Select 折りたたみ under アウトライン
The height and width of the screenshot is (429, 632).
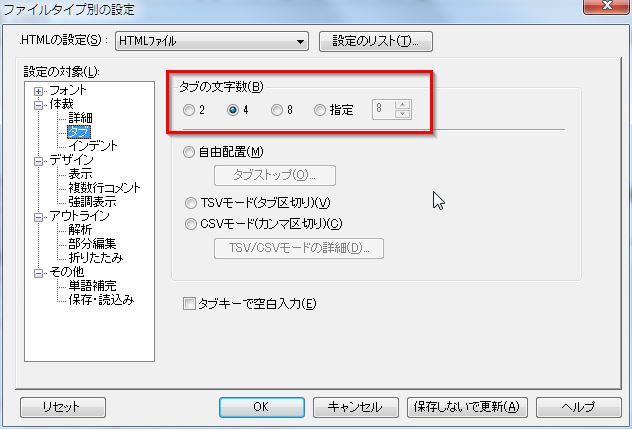tap(94, 257)
